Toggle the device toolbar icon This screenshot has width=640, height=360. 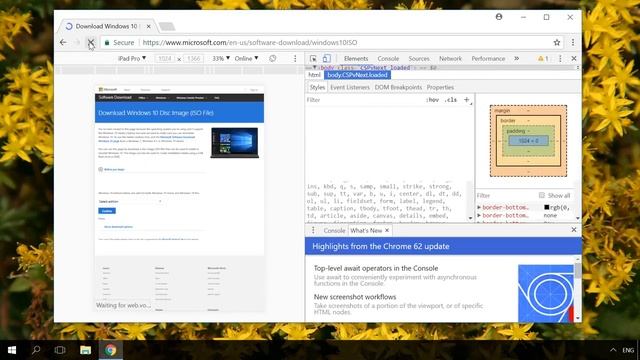pyautogui.click(x=327, y=58)
